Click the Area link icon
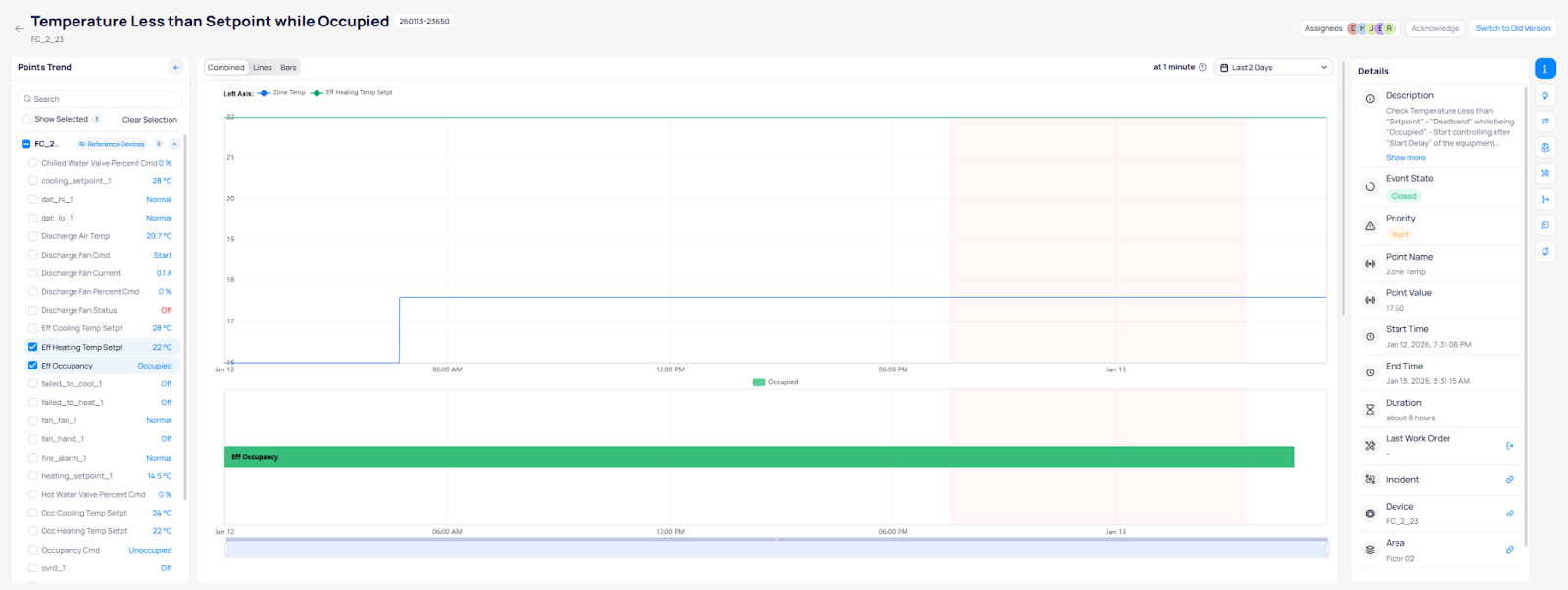Screen dimensions: 1568x590 pos(1509,550)
